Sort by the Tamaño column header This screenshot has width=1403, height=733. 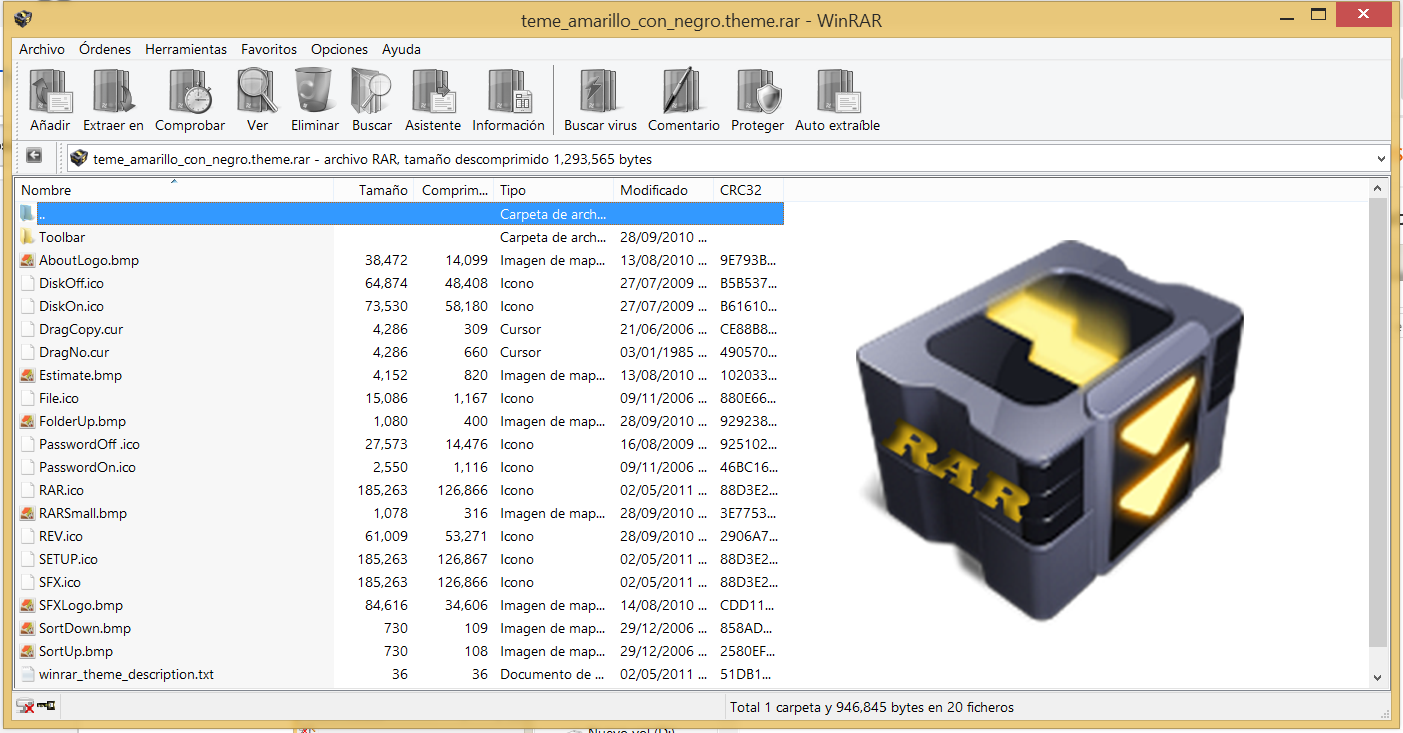(374, 190)
